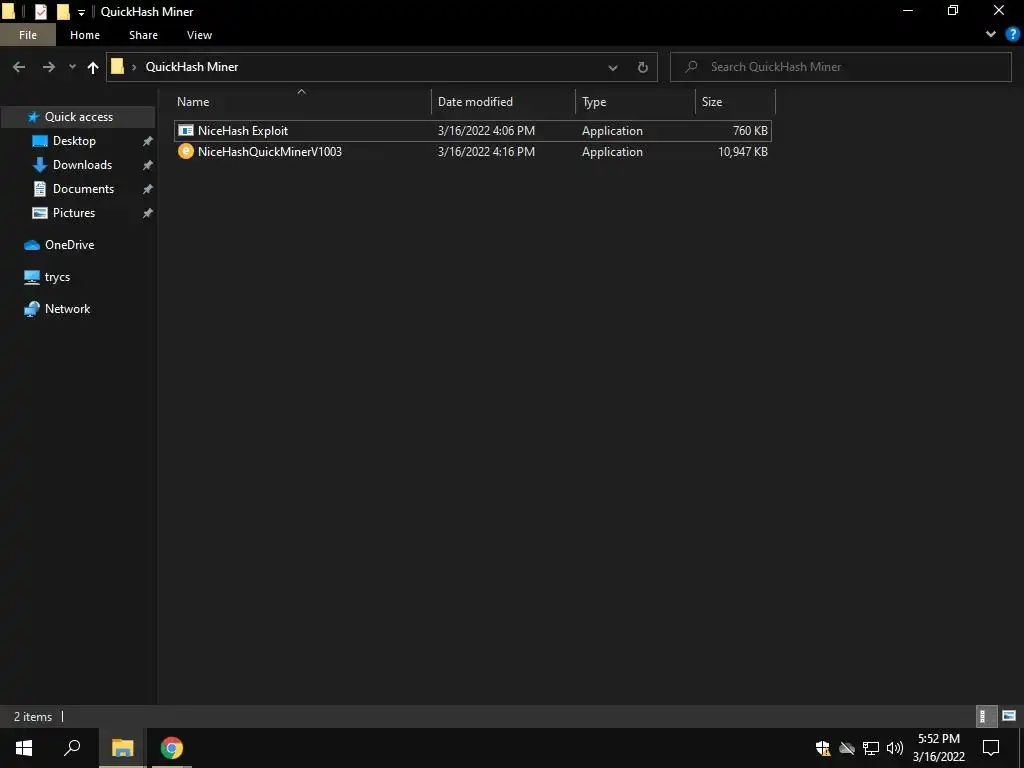
Task: Click the 3/16/2022 4:06 PM date cell
Action: click(x=486, y=131)
